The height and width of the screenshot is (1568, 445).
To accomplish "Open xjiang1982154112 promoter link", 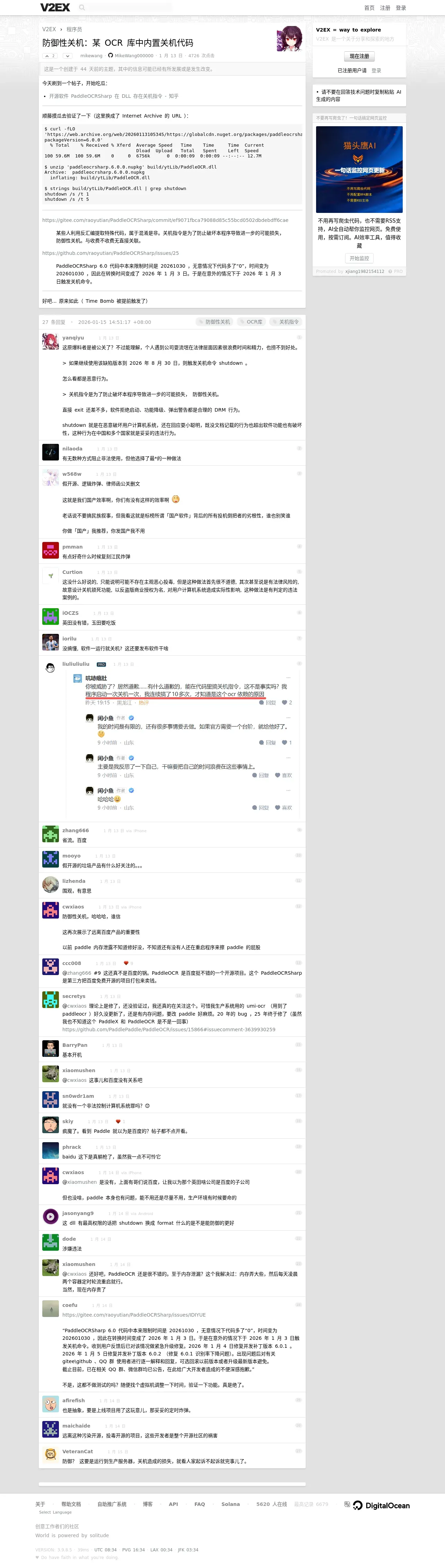I will pos(365,272).
